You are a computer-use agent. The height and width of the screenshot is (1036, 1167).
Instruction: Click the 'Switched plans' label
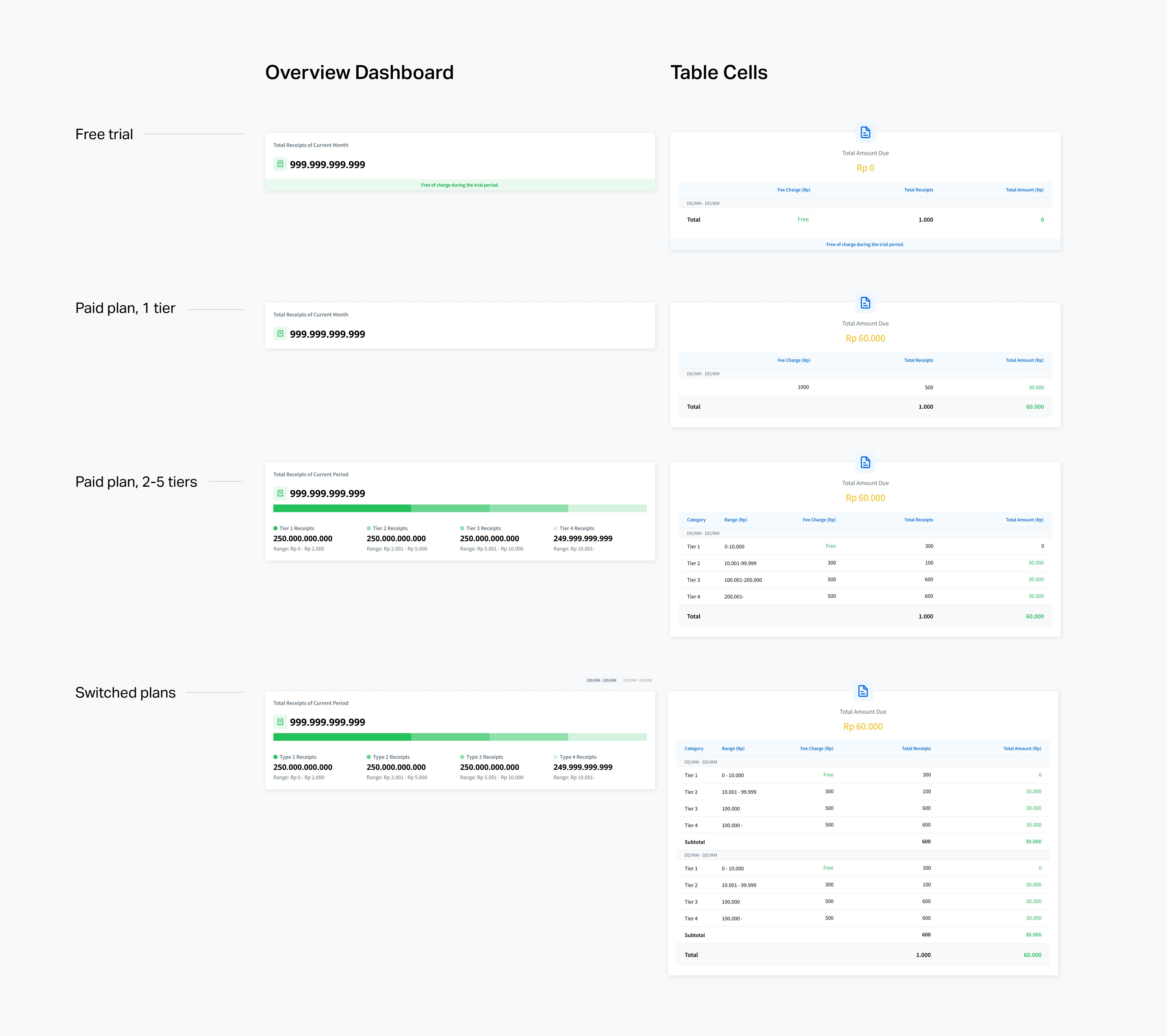[x=125, y=692]
